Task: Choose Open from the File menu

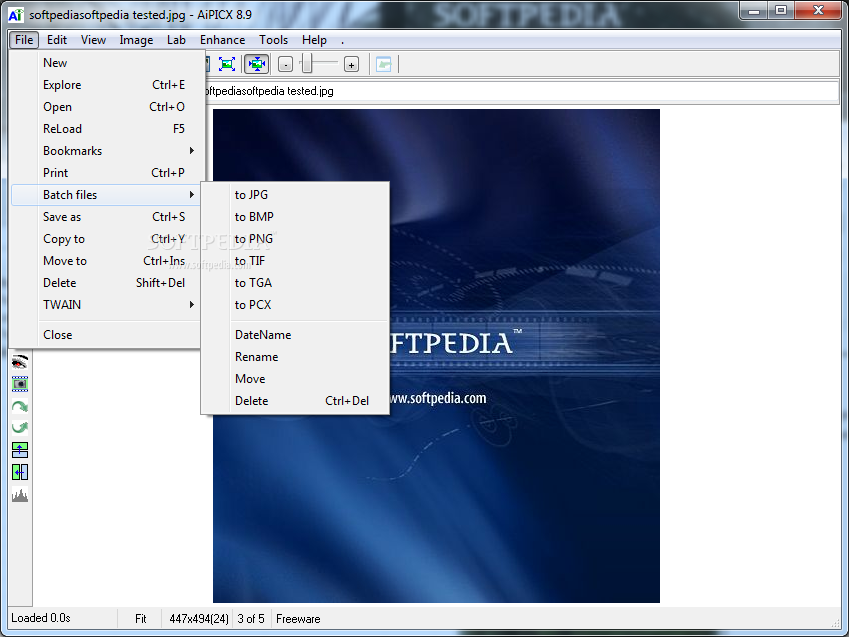Action: [106, 107]
